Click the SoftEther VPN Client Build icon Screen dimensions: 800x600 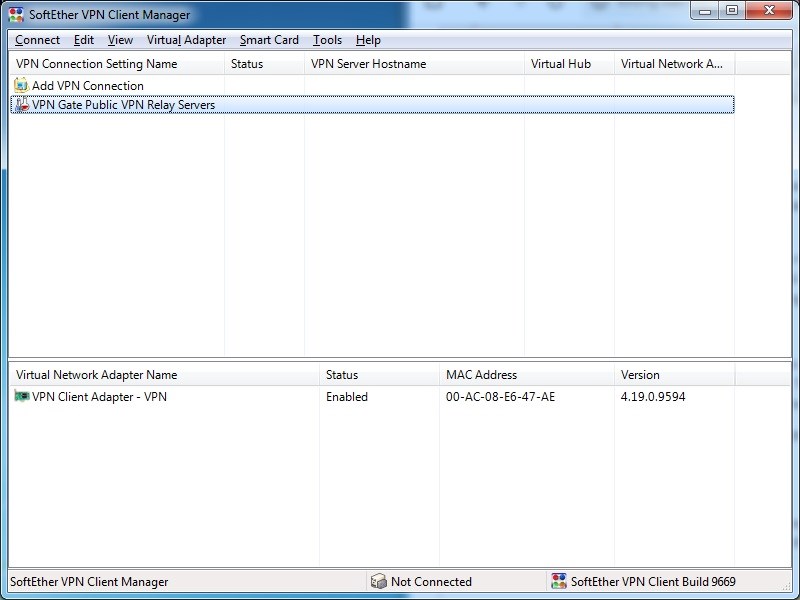(x=558, y=582)
